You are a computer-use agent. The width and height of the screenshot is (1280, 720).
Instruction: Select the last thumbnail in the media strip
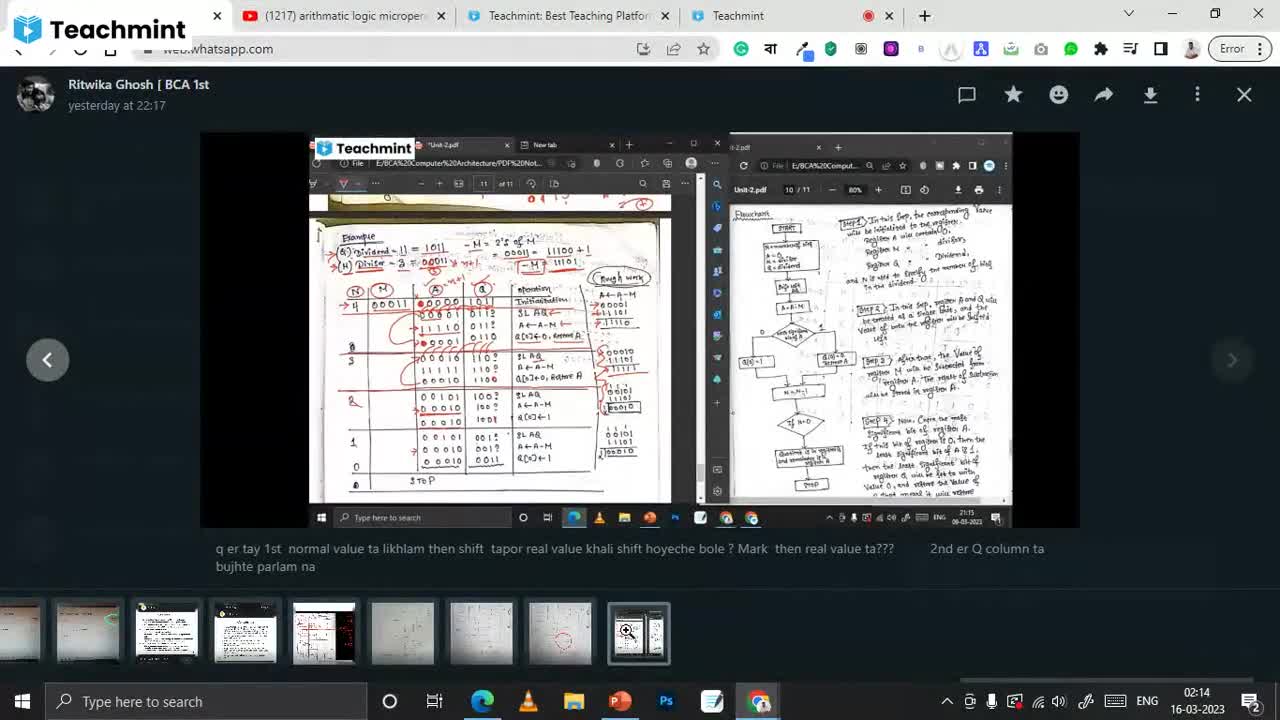coord(638,632)
